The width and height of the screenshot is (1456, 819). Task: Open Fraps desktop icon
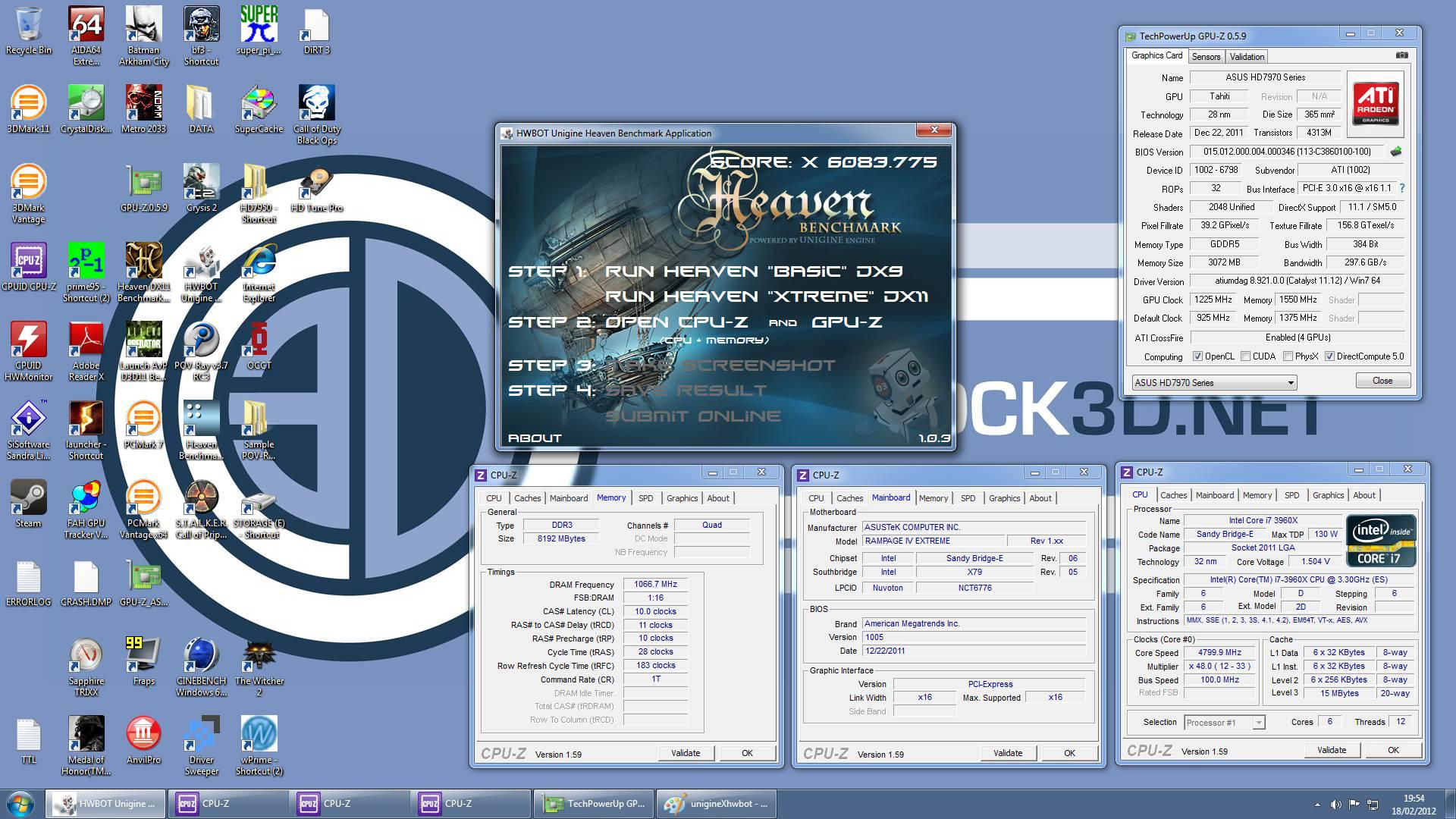tap(143, 661)
